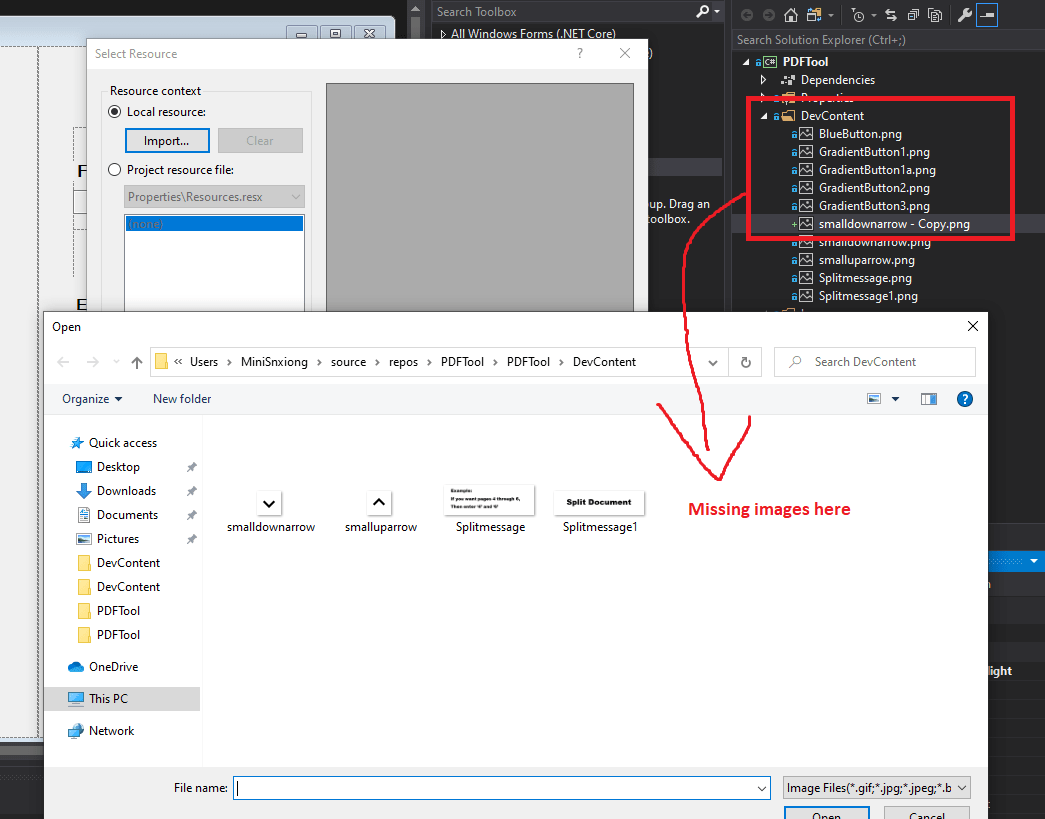Viewport: 1045px width, 819px height.
Task: Click the Properties wrench icon in Solution Explorer
Action: 966,15
